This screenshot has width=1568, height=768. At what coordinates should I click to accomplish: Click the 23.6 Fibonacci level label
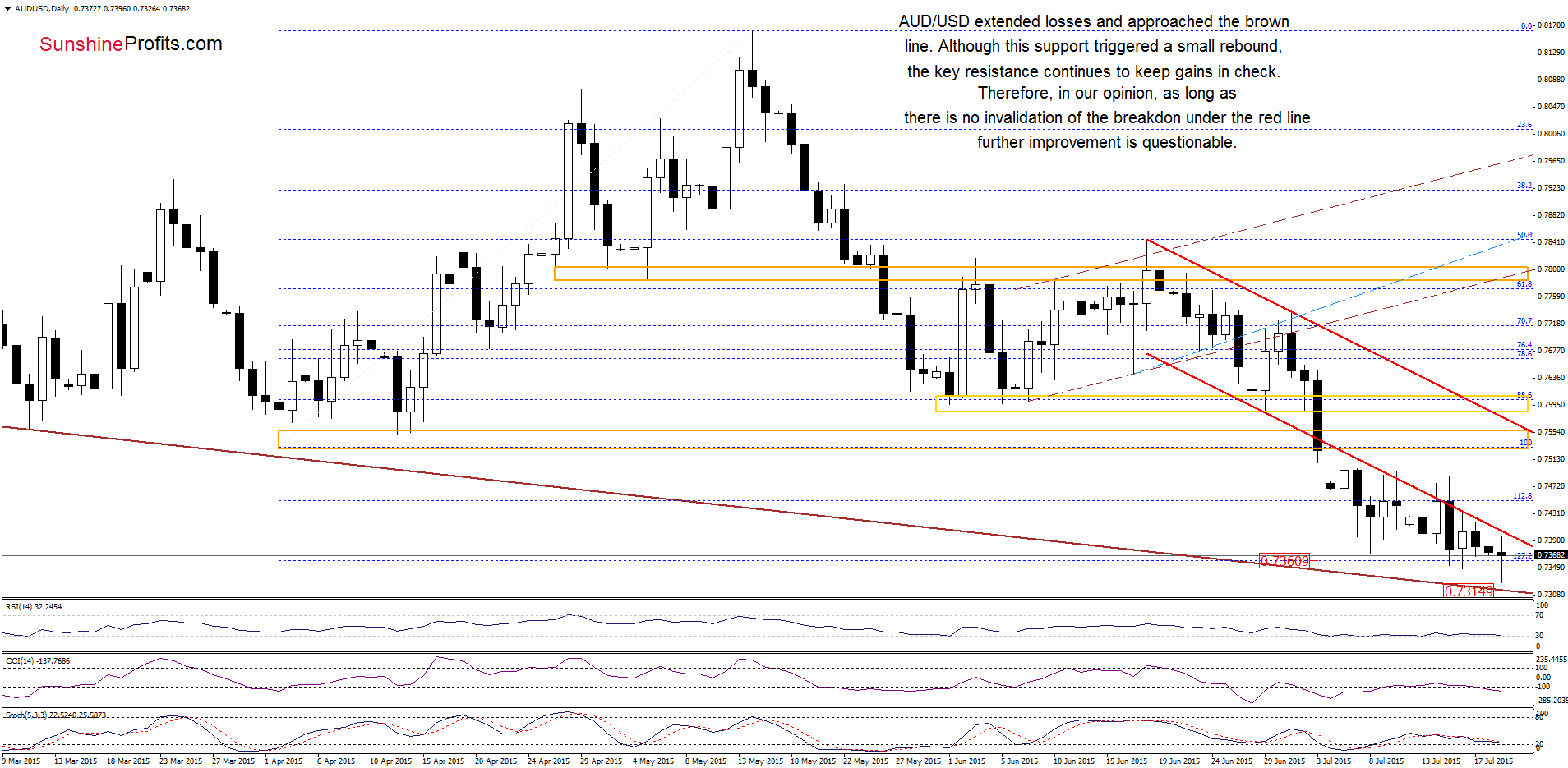[x=1524, y=125]
